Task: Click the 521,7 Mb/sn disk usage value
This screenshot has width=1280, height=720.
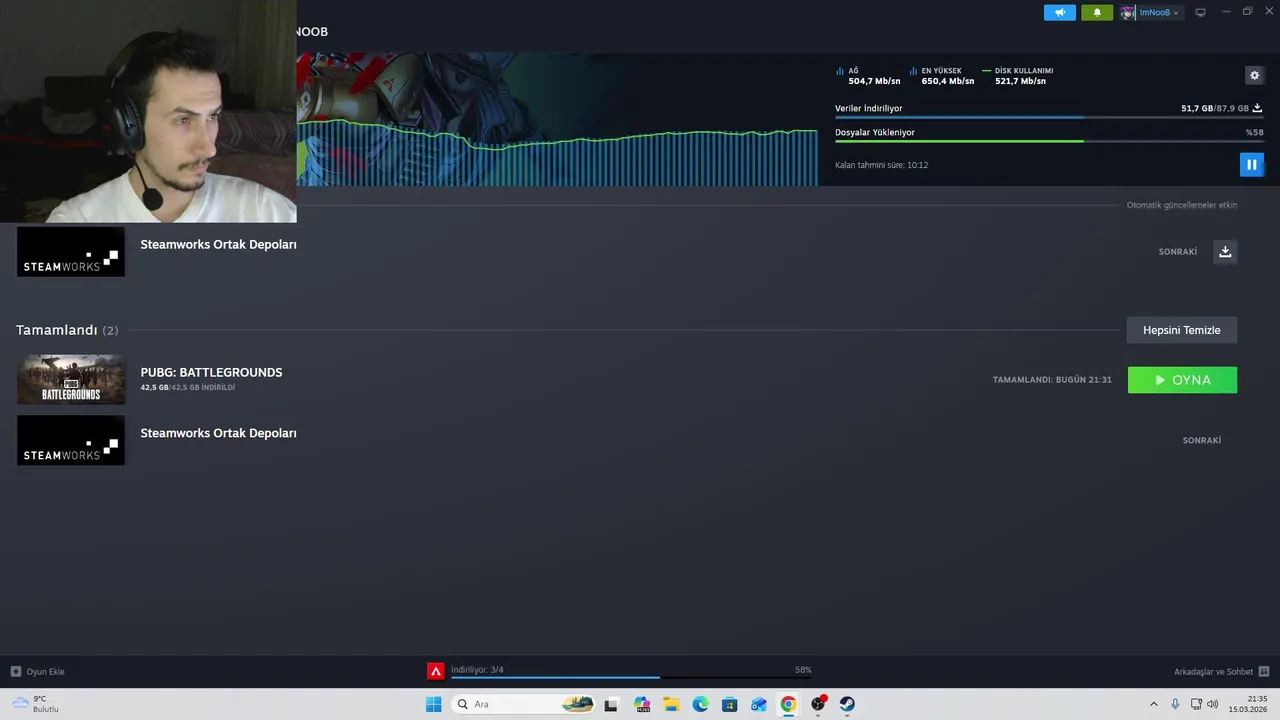Action: point(1020,81)
